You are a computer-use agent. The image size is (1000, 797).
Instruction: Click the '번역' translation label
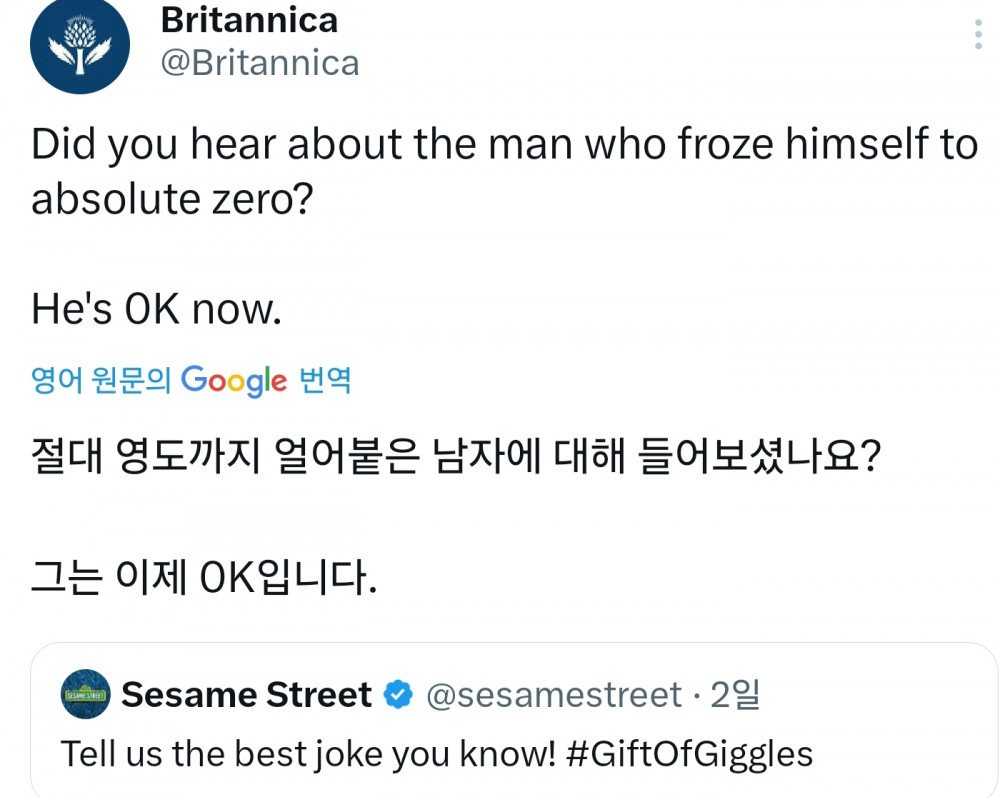325,381
